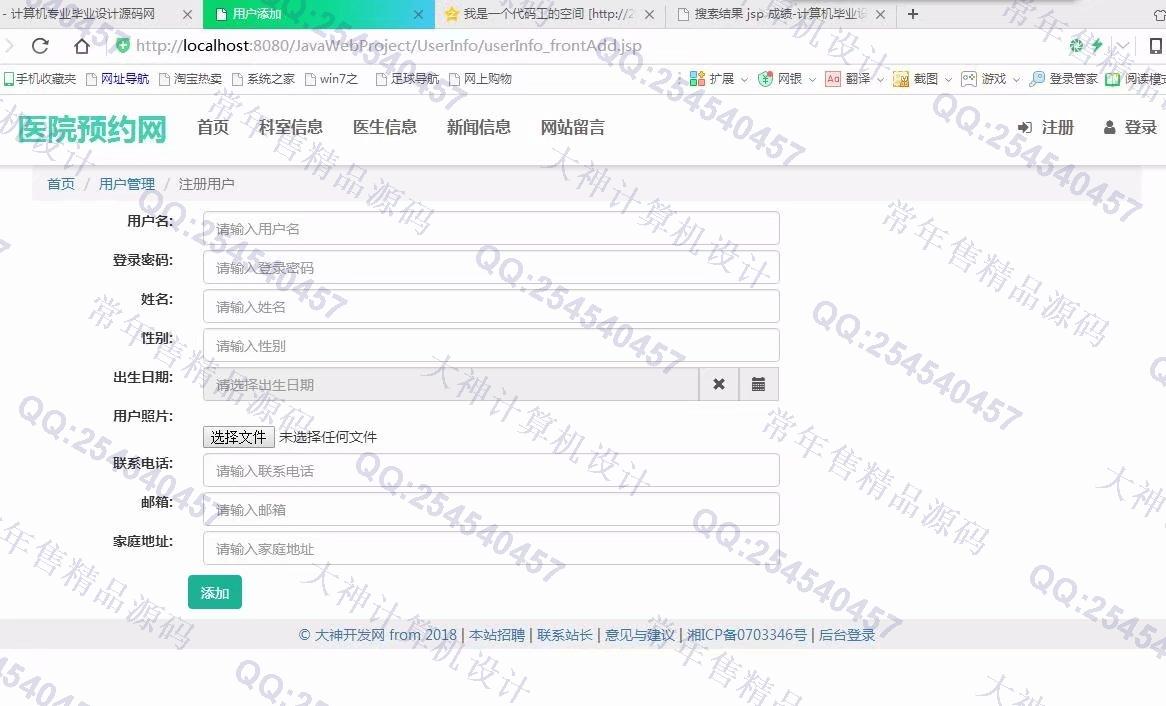Click the browser reload page icon
This screenshot has width=1166, height=706.
tap(40, 46)
